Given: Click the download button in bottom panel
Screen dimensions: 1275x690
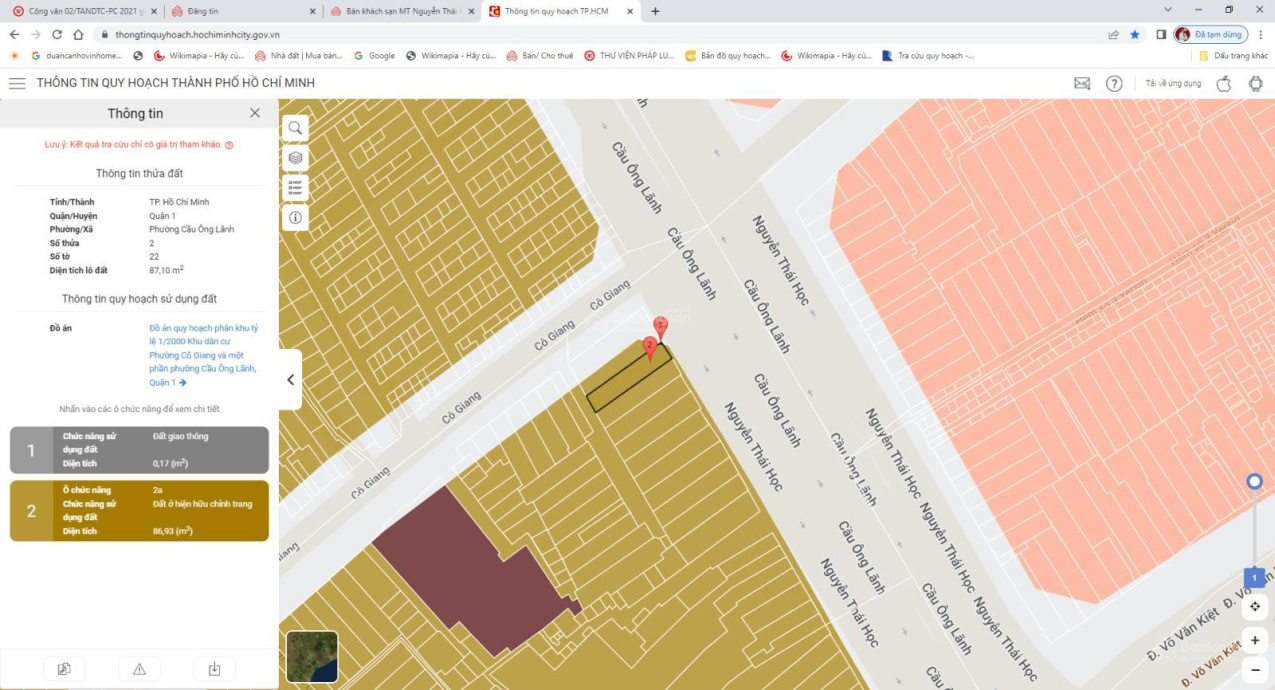Looking at the screenshot, I should pos(214,669).
